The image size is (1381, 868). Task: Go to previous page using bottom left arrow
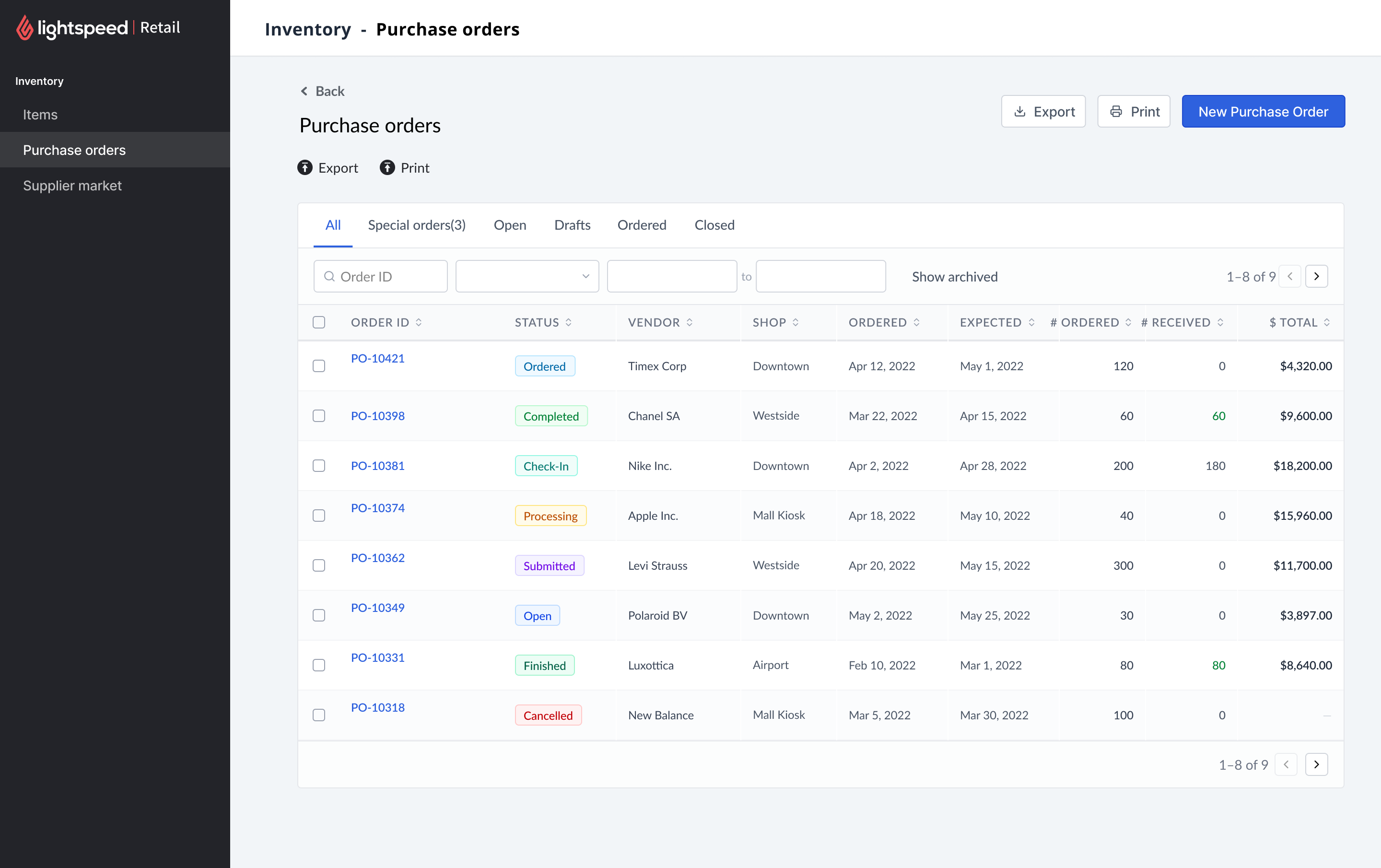pos(1287,764)
